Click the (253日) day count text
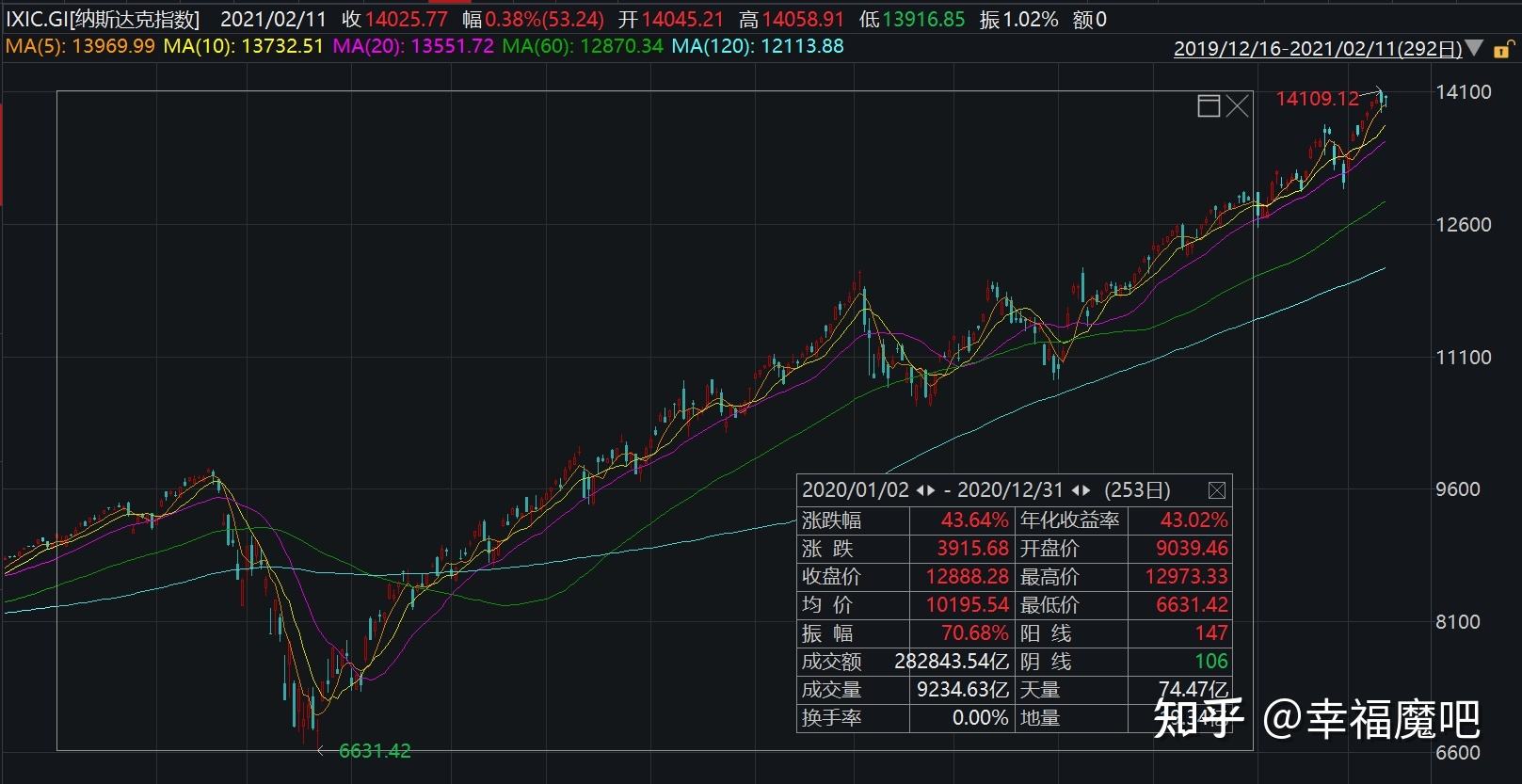The image size is (1522, 784). [1137, 490]
